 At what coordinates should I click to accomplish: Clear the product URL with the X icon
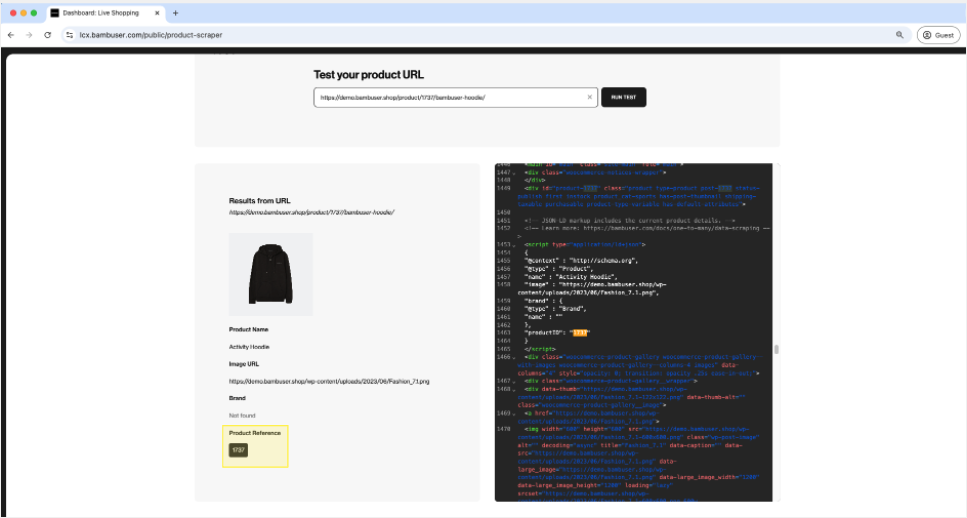tap(590, 97)
